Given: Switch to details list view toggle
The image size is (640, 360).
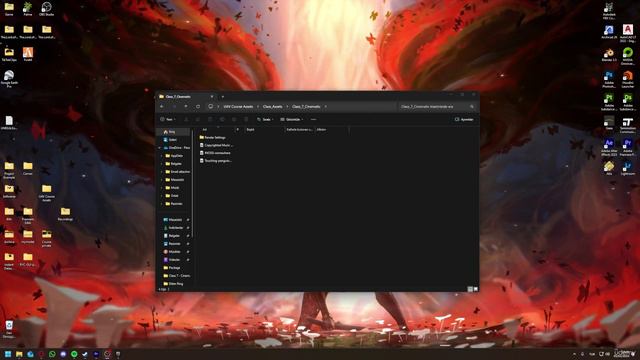Looking at the screenshot, I should 470,289.
